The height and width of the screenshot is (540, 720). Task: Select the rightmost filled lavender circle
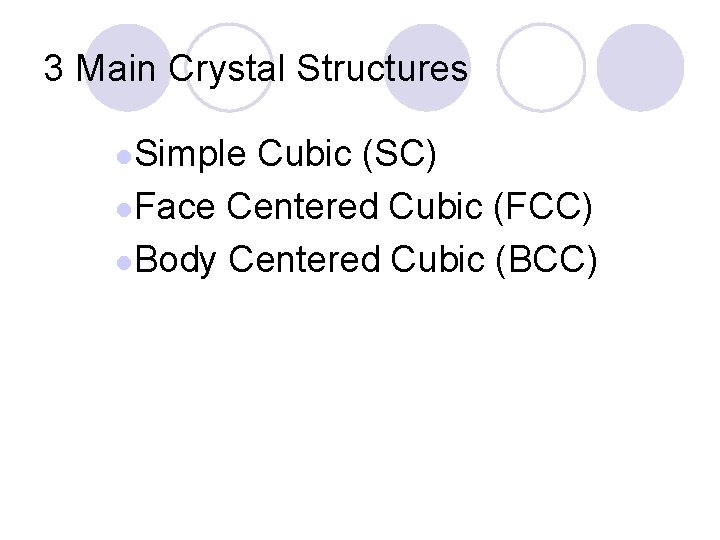tap(641, 66)
